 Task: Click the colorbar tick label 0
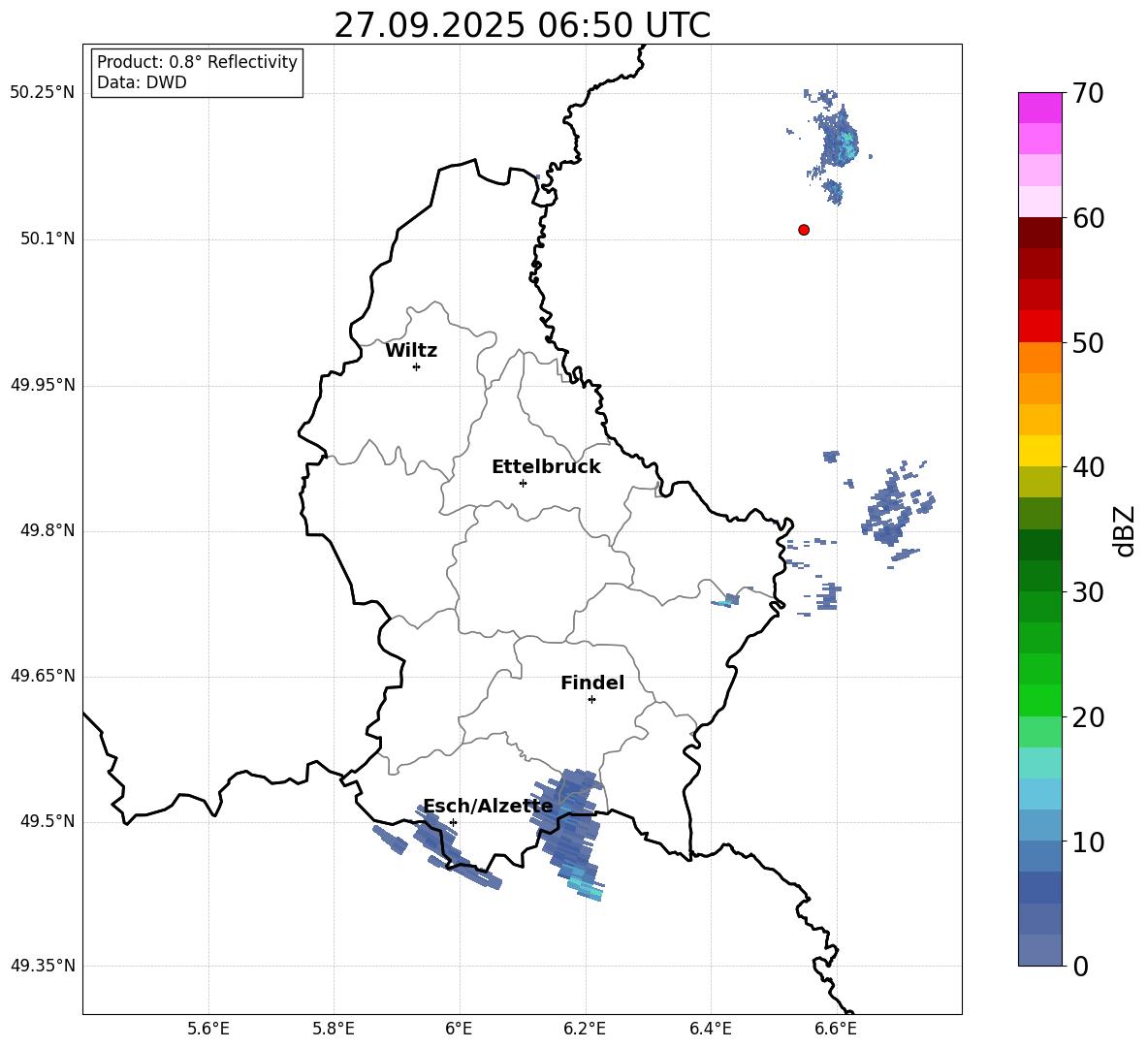[x=1080, y=966]
